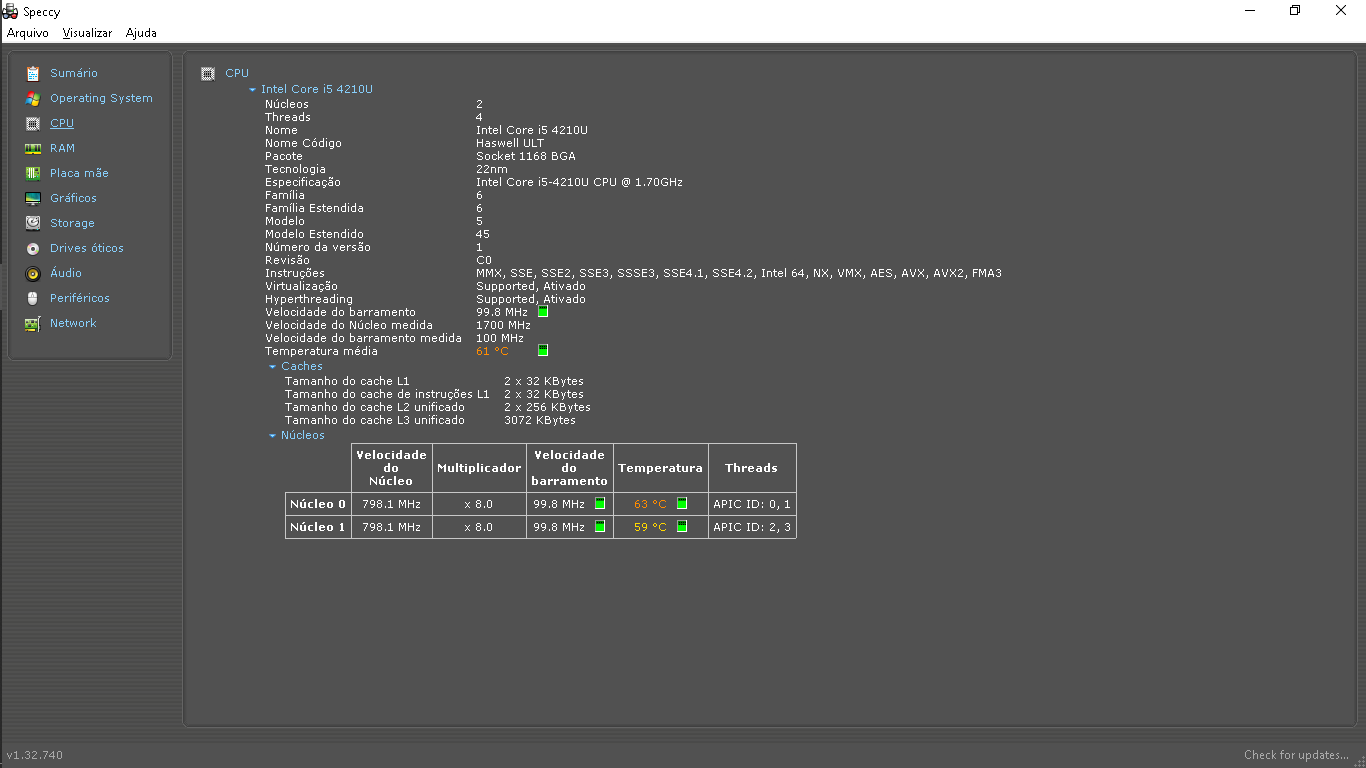This screenshot has height=768, width=1366.
Task: Click the Velocidade do Núcleo column header
Action: click(391, 468)
